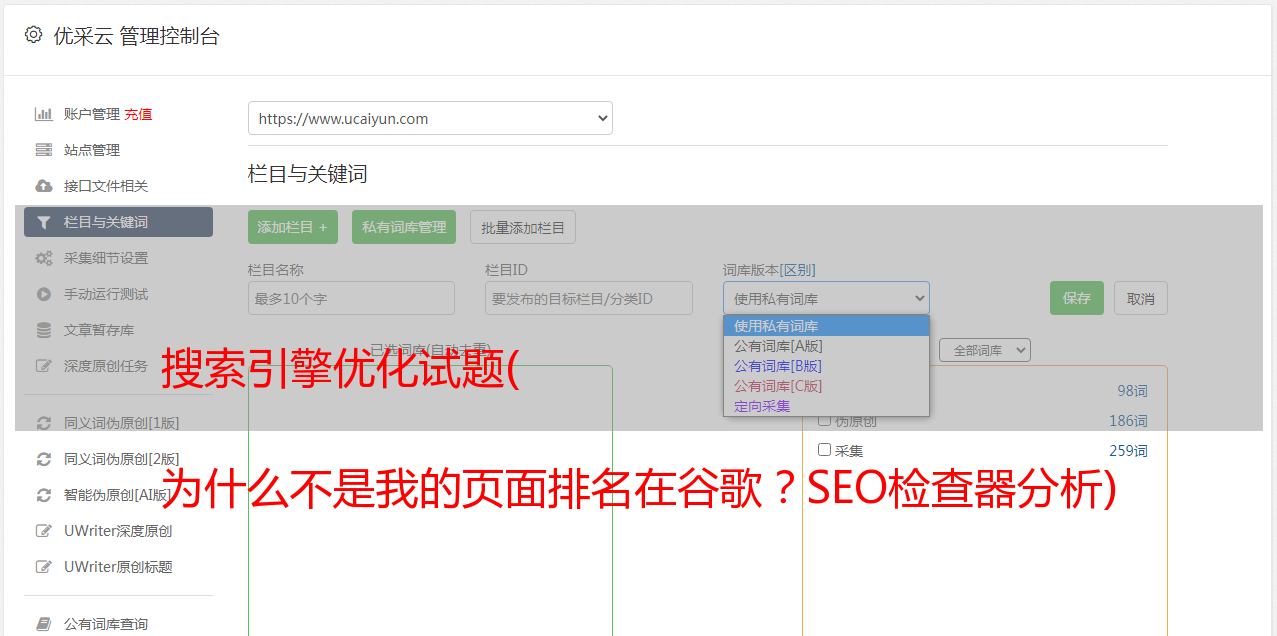Click the refresh icon of 智能伪原创[AI版]
This screenshot has height=636, width=1277.
(x=44, y=495)
